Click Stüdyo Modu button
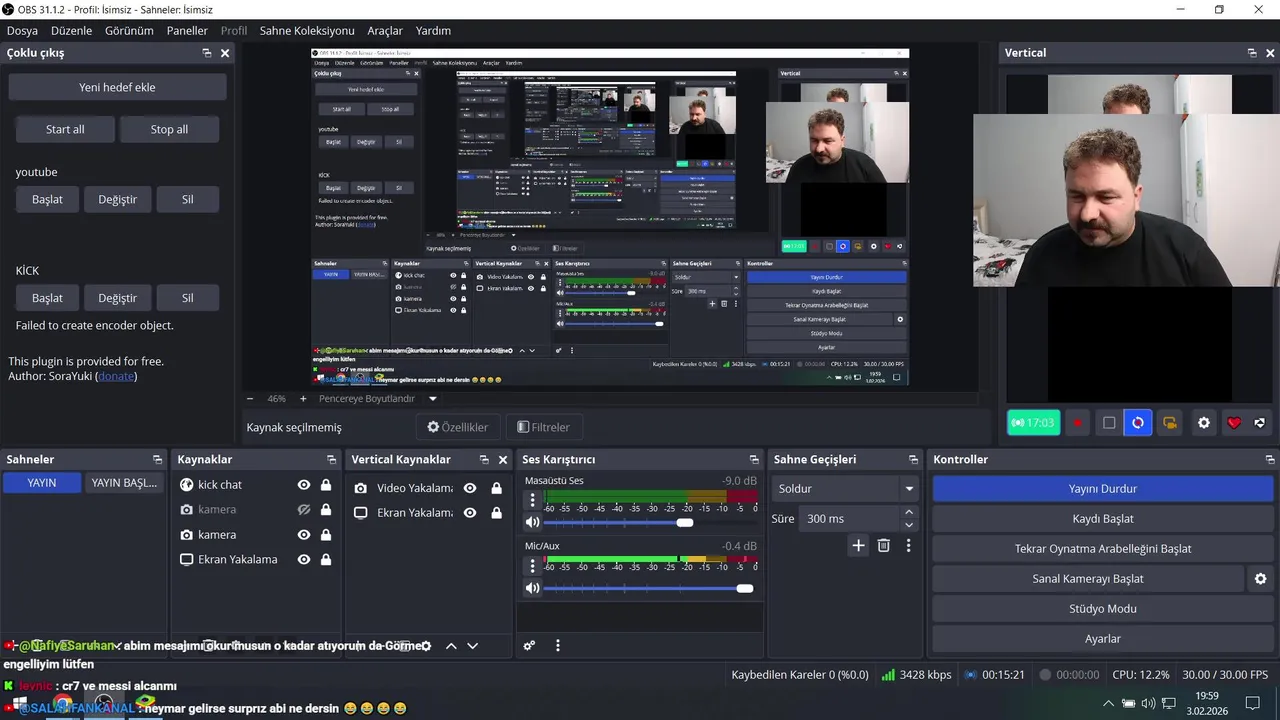Screen dimensions: 1280x720 coord(1103,609)
